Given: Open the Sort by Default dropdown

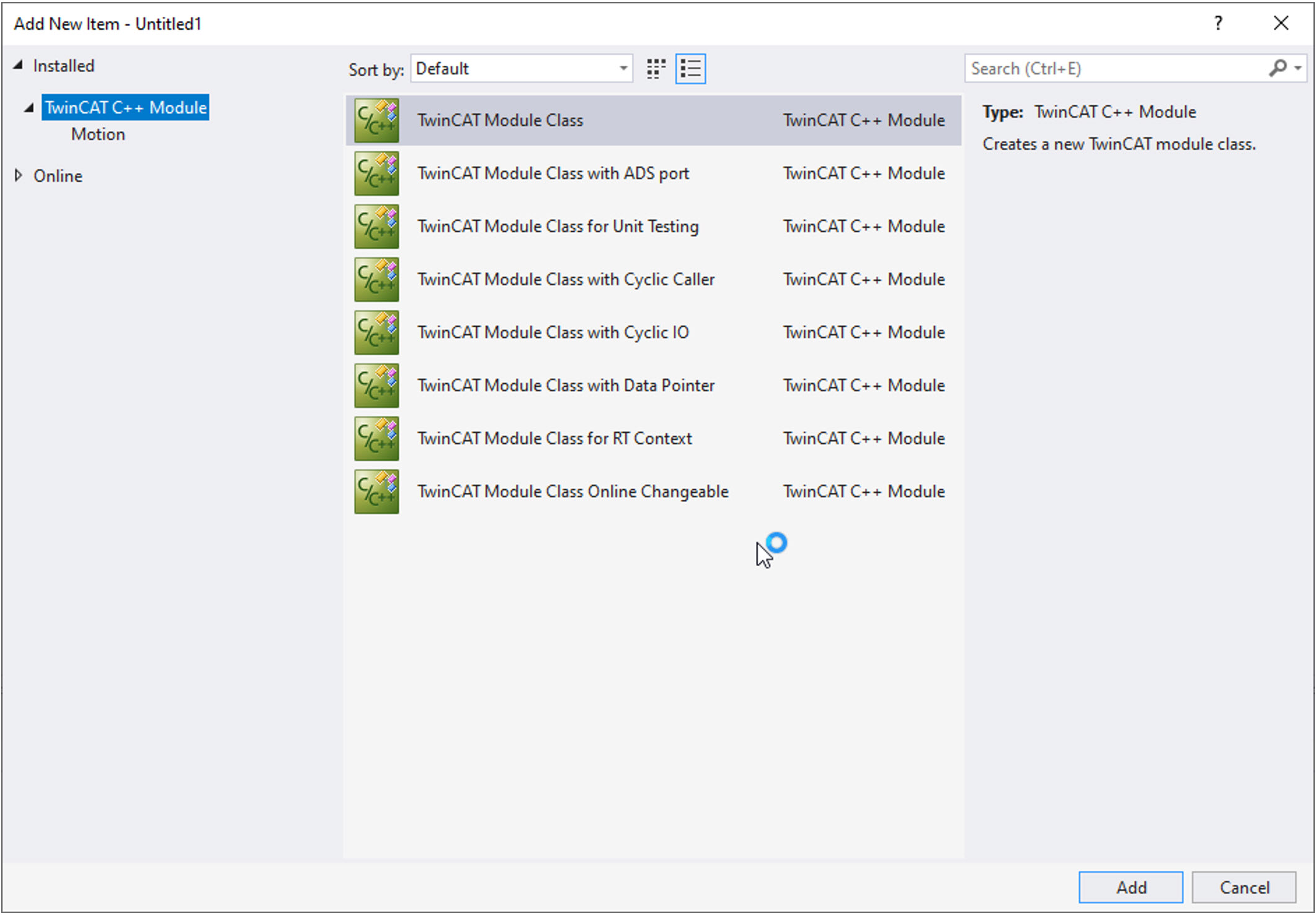Looking at the screenshot, I should tap(522, 68).
